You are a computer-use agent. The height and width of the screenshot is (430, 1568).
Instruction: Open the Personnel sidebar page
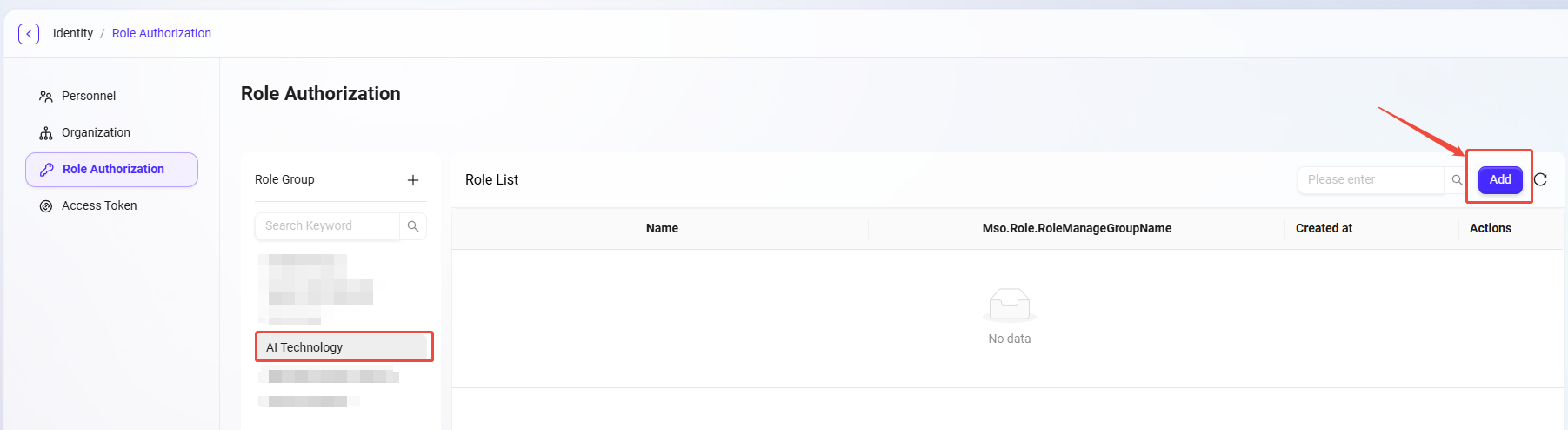(x=89, y=96)
